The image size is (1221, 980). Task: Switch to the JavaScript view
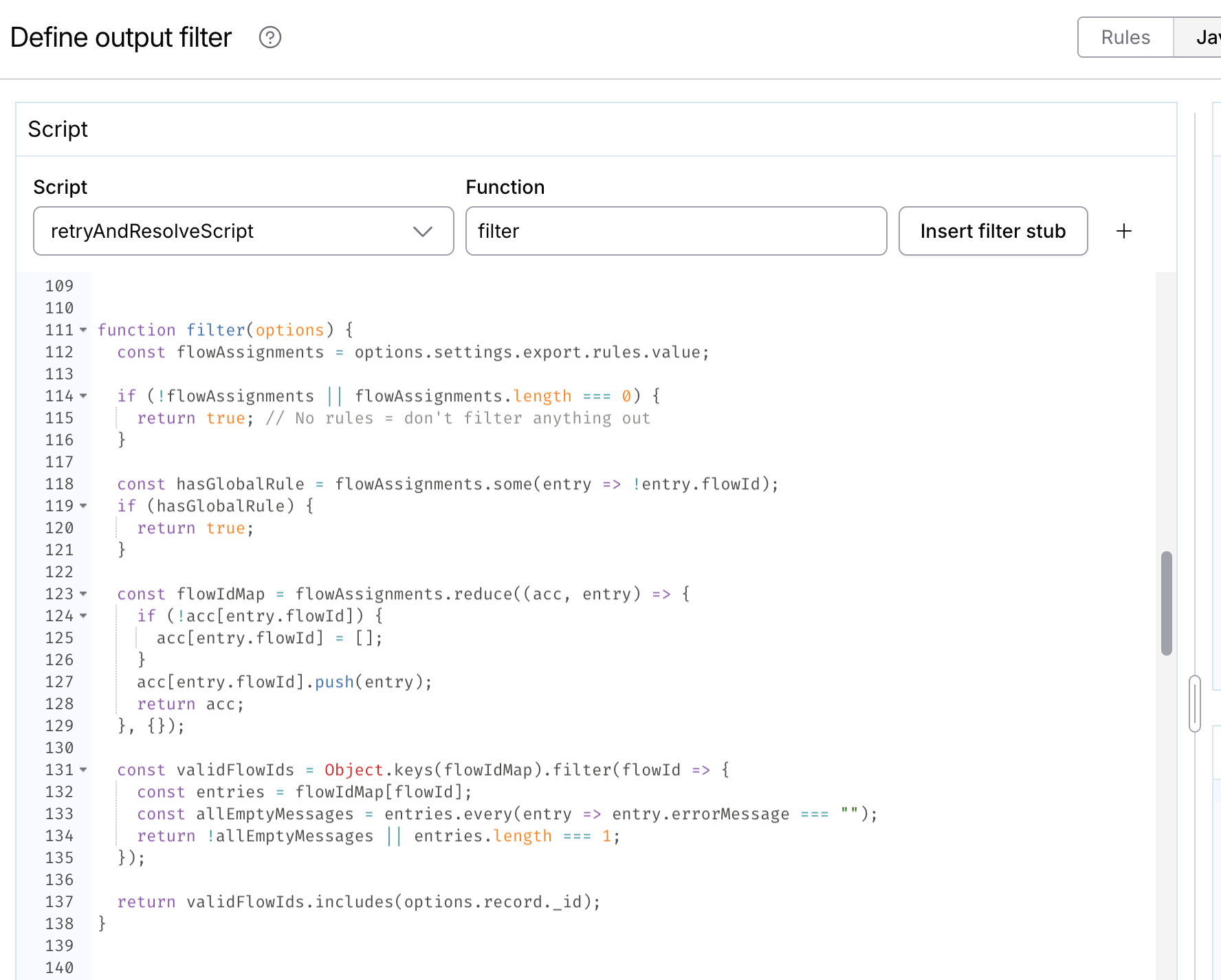click(1204, 38)
